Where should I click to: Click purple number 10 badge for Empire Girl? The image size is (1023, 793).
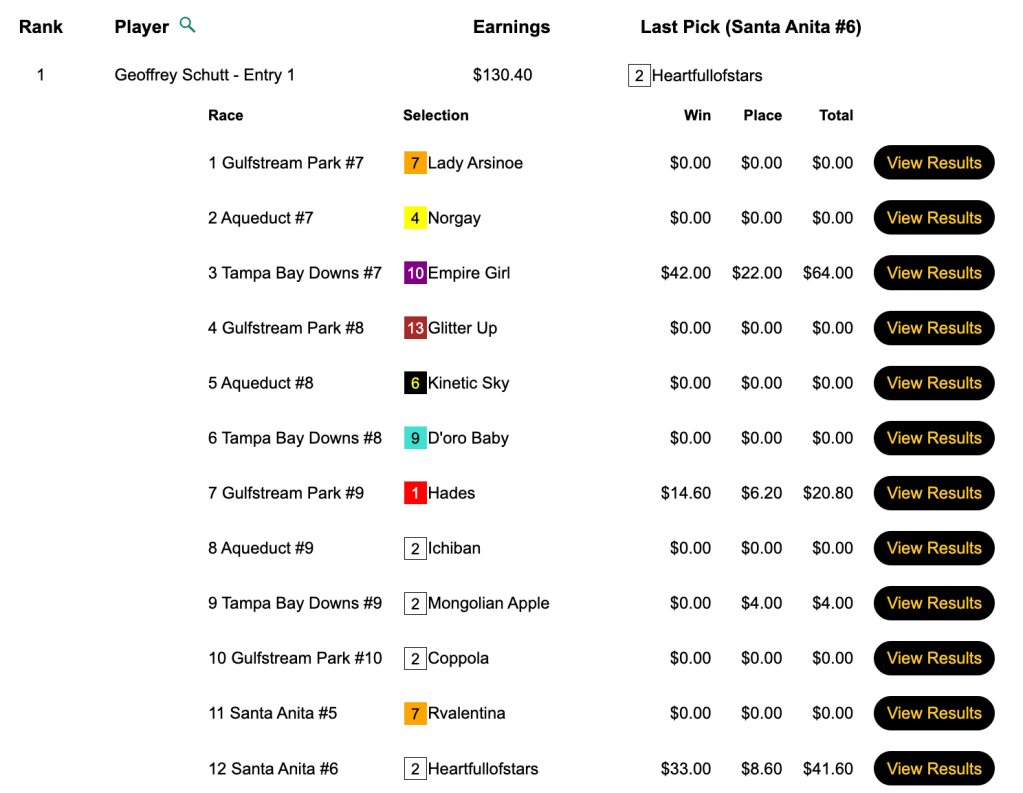(415, 273)
